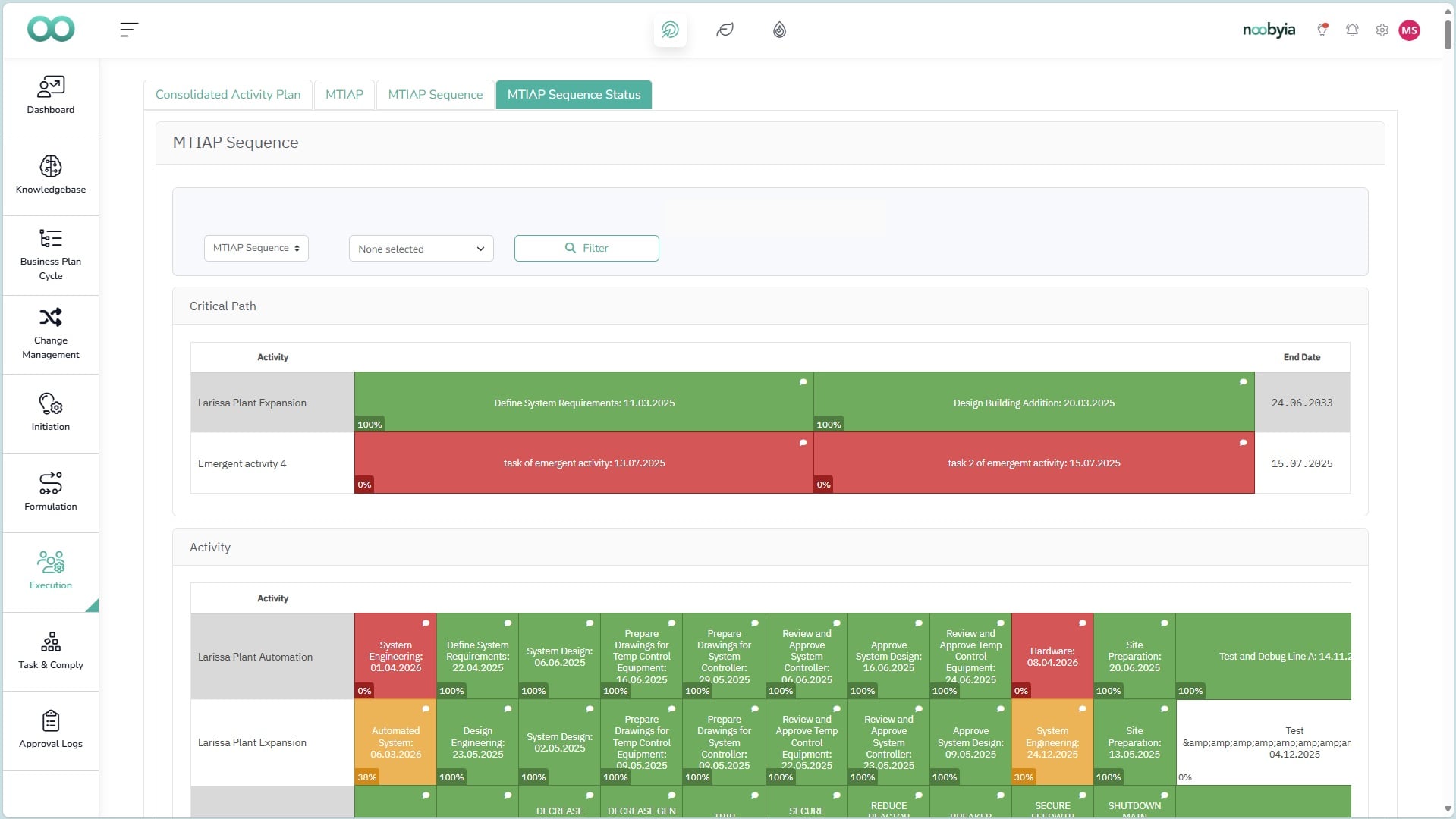Open the leaf module icon in header
The image size is (1456, 819).
725,30
